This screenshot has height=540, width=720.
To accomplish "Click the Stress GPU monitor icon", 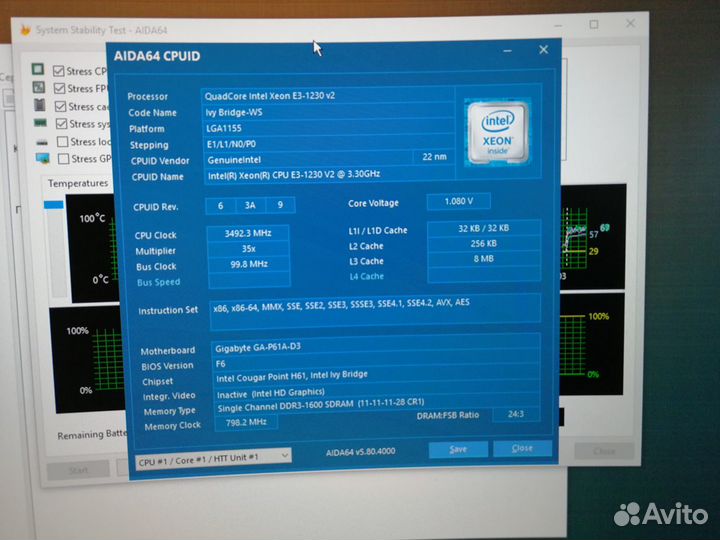I will click(43, 159).
